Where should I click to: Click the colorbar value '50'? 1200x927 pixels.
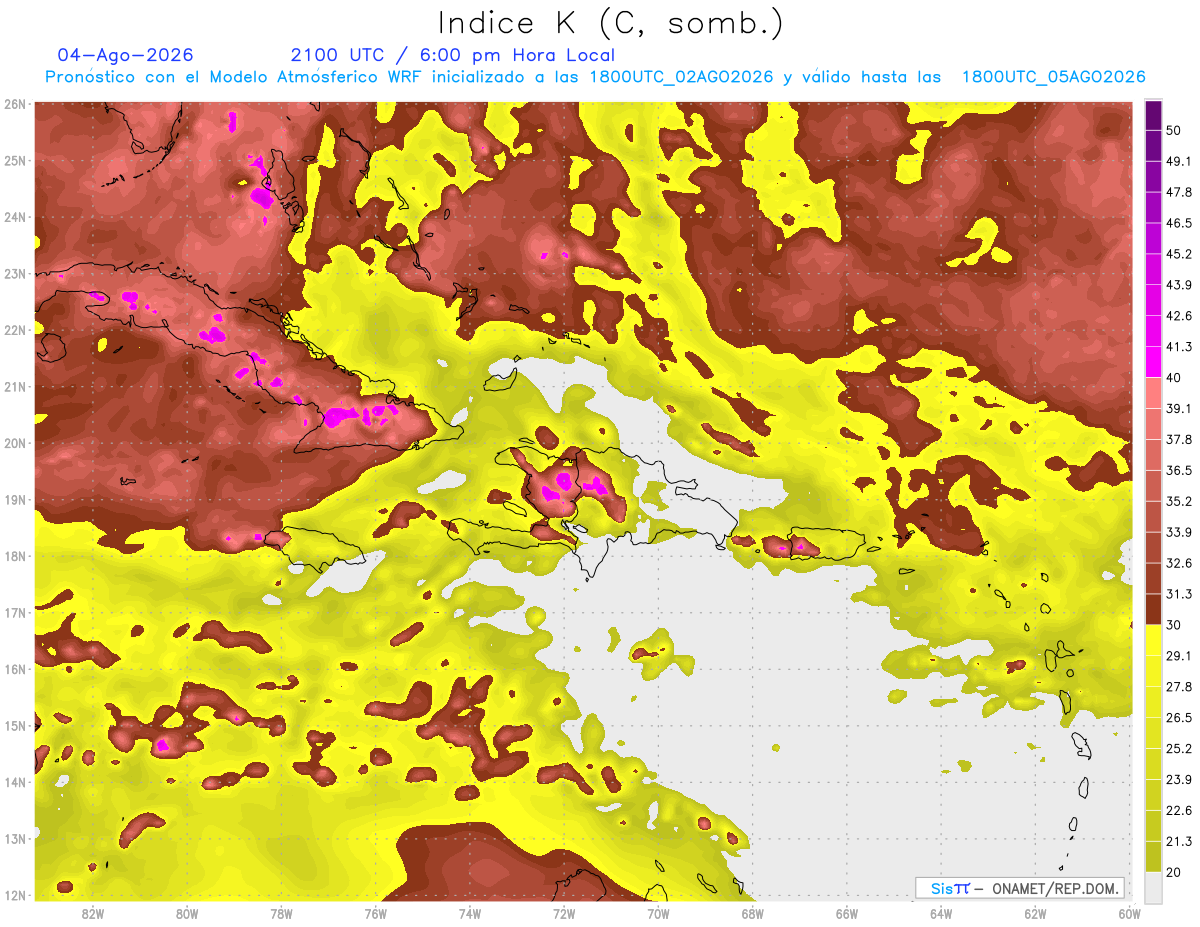(x=1175, y=131)
